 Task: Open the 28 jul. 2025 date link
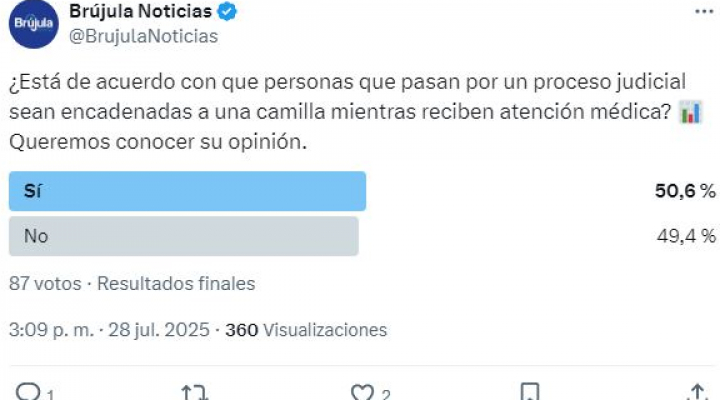pyautogui.click(x=159, y=330)
